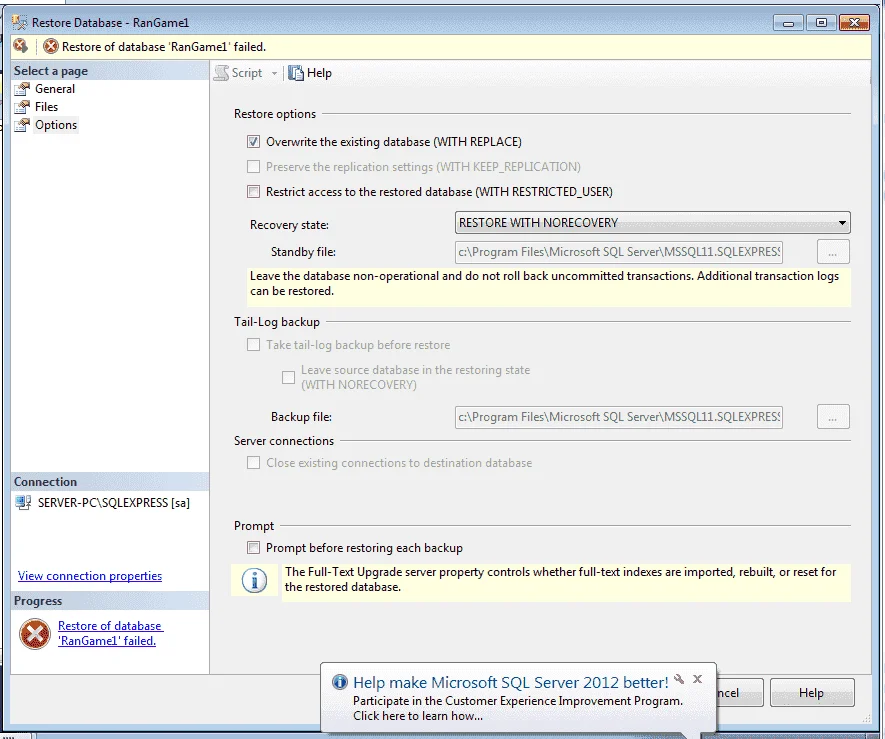Image resolution: width=885 pixels, height=739 pixels.
Task: Click the Progress error icon
Action: click(x=35, y=633)
